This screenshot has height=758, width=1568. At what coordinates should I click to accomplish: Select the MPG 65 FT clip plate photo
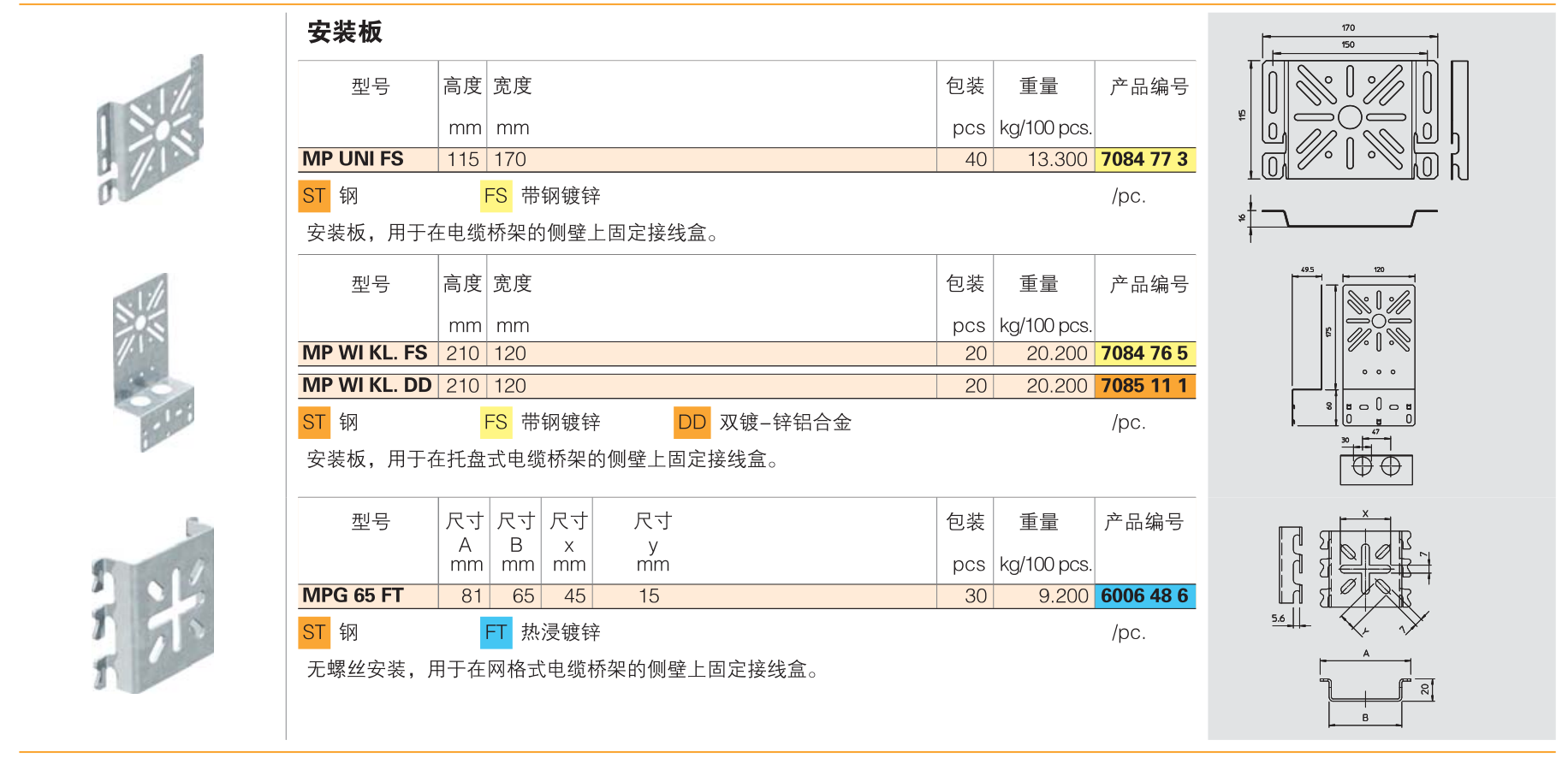[153, 606]
